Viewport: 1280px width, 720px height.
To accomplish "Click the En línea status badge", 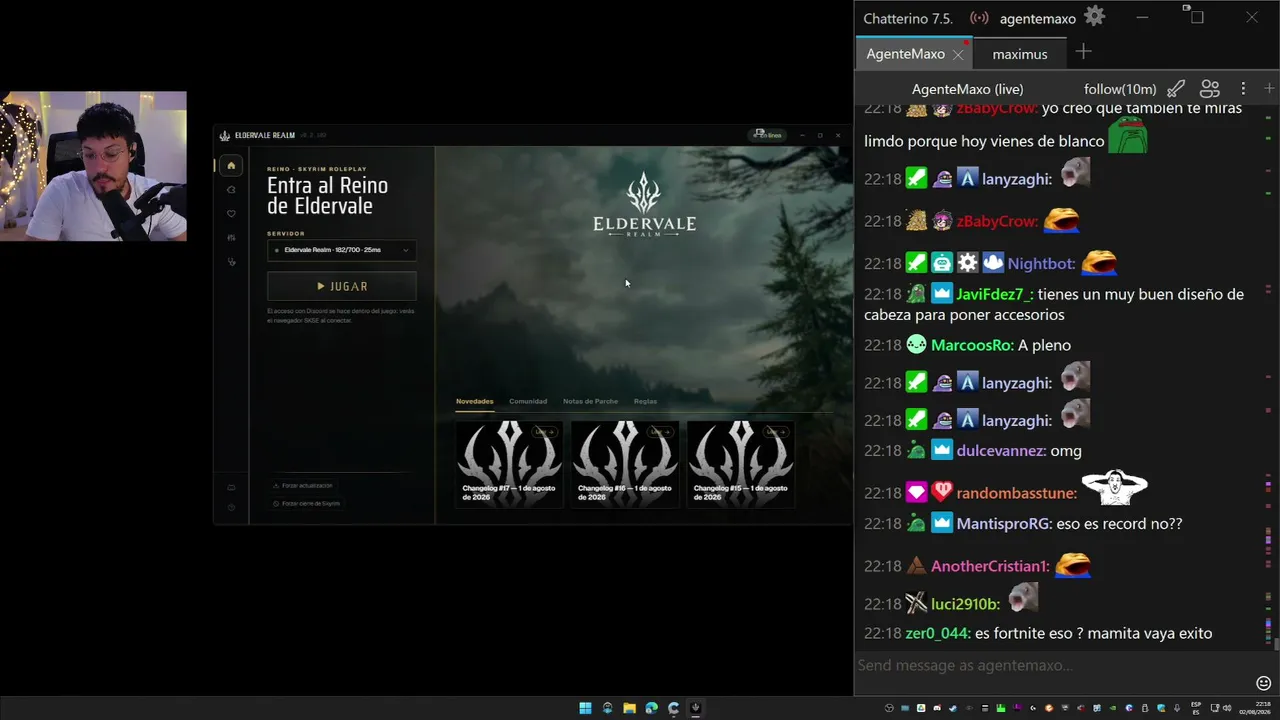I will tap(768, 135).
